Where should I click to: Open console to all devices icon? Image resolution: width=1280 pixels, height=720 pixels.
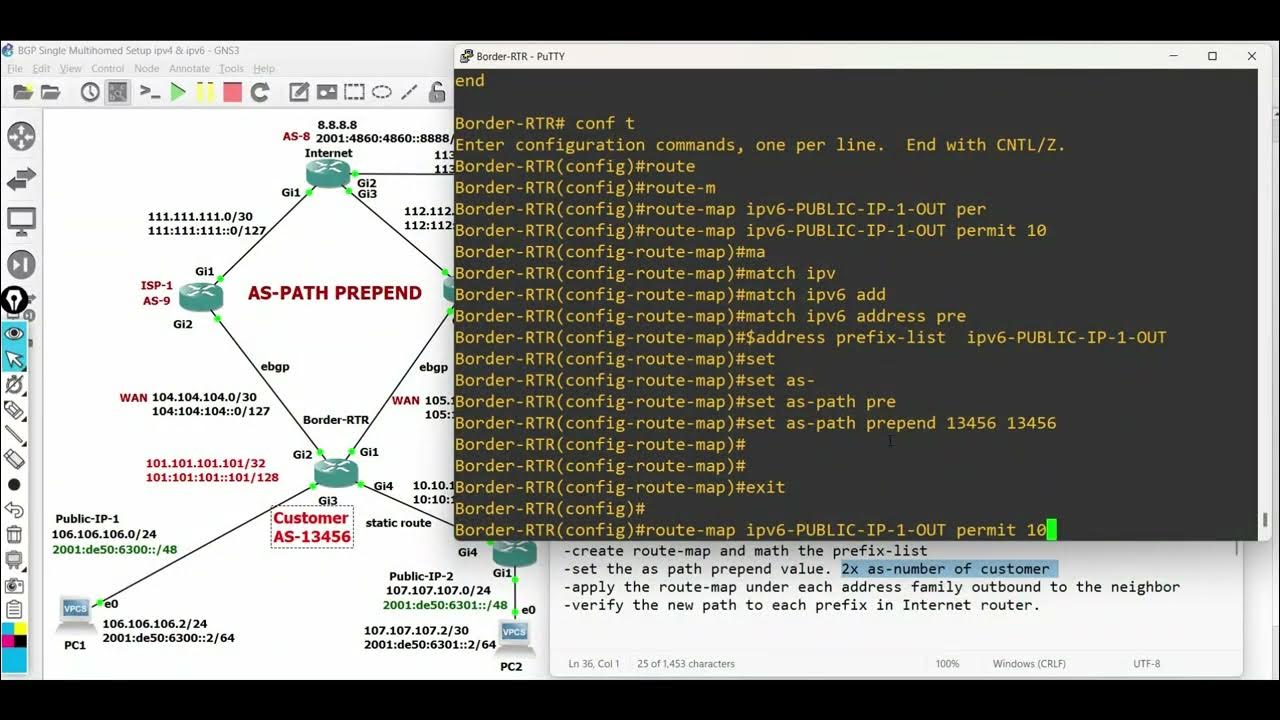[x=150, y=93]
